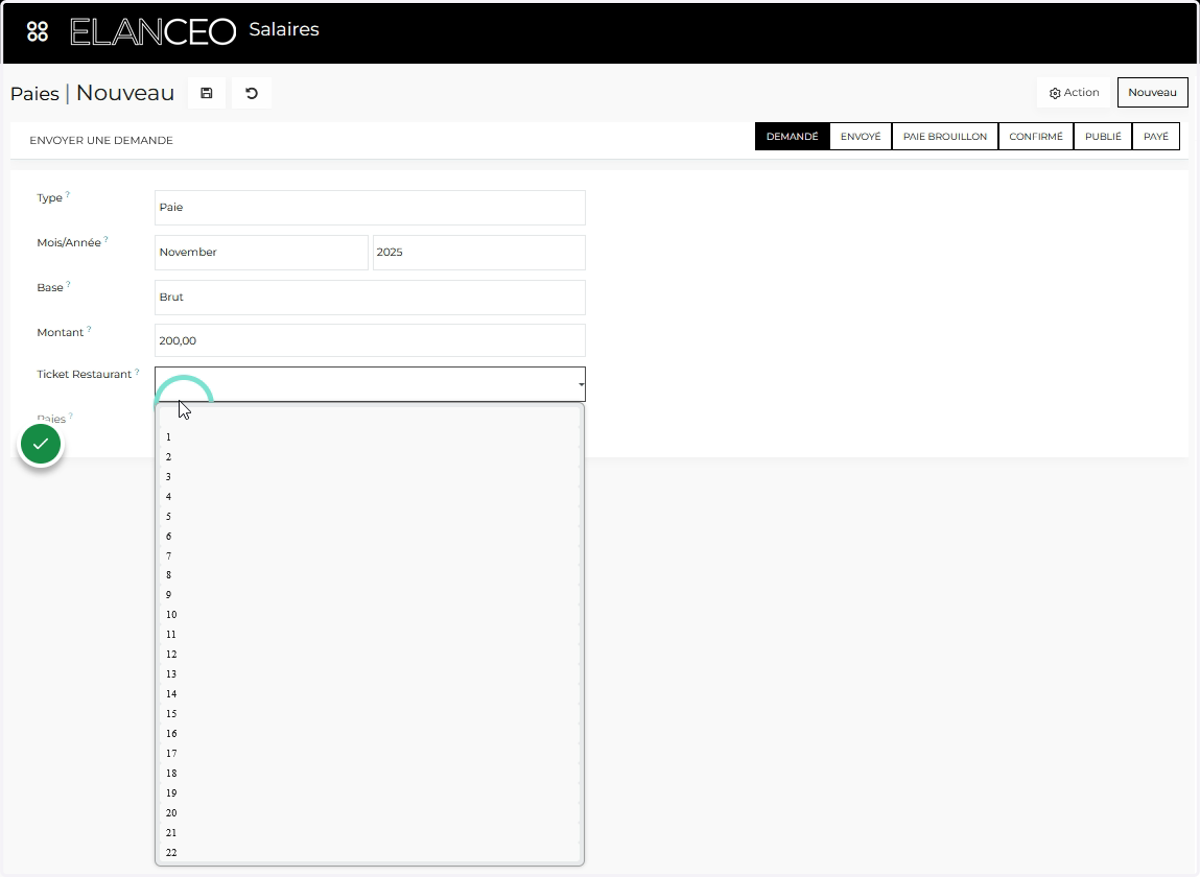The height and width of the screenshot is (877, 1200).
Task: Choose option 16 in the list
Action: click(370, 734)
